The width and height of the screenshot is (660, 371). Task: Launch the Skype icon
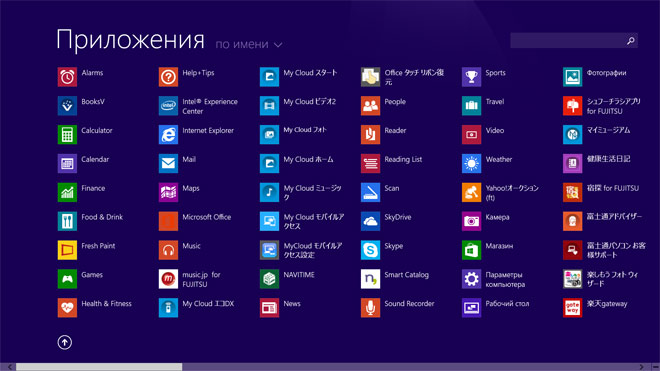[370, 250]
